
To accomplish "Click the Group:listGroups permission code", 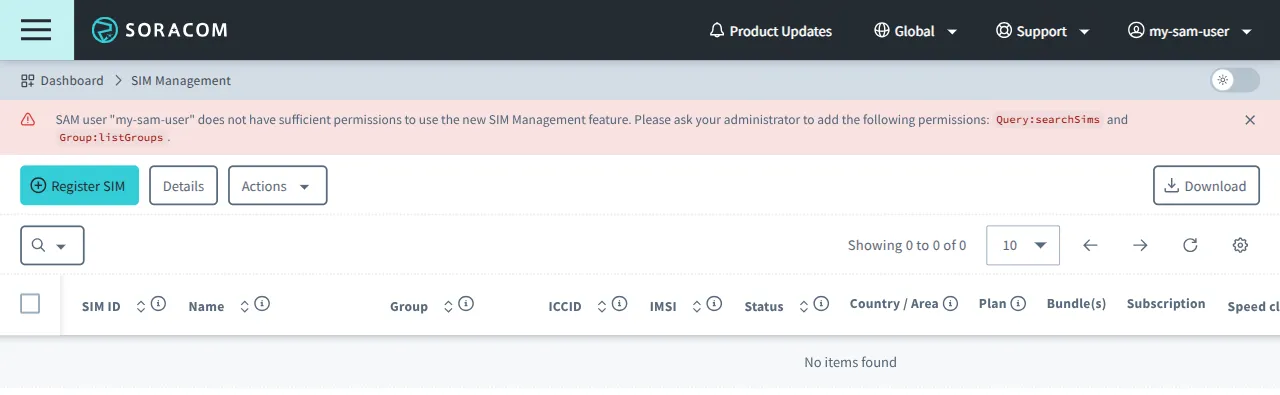I will pyautogui.click(x=111, y=138).
